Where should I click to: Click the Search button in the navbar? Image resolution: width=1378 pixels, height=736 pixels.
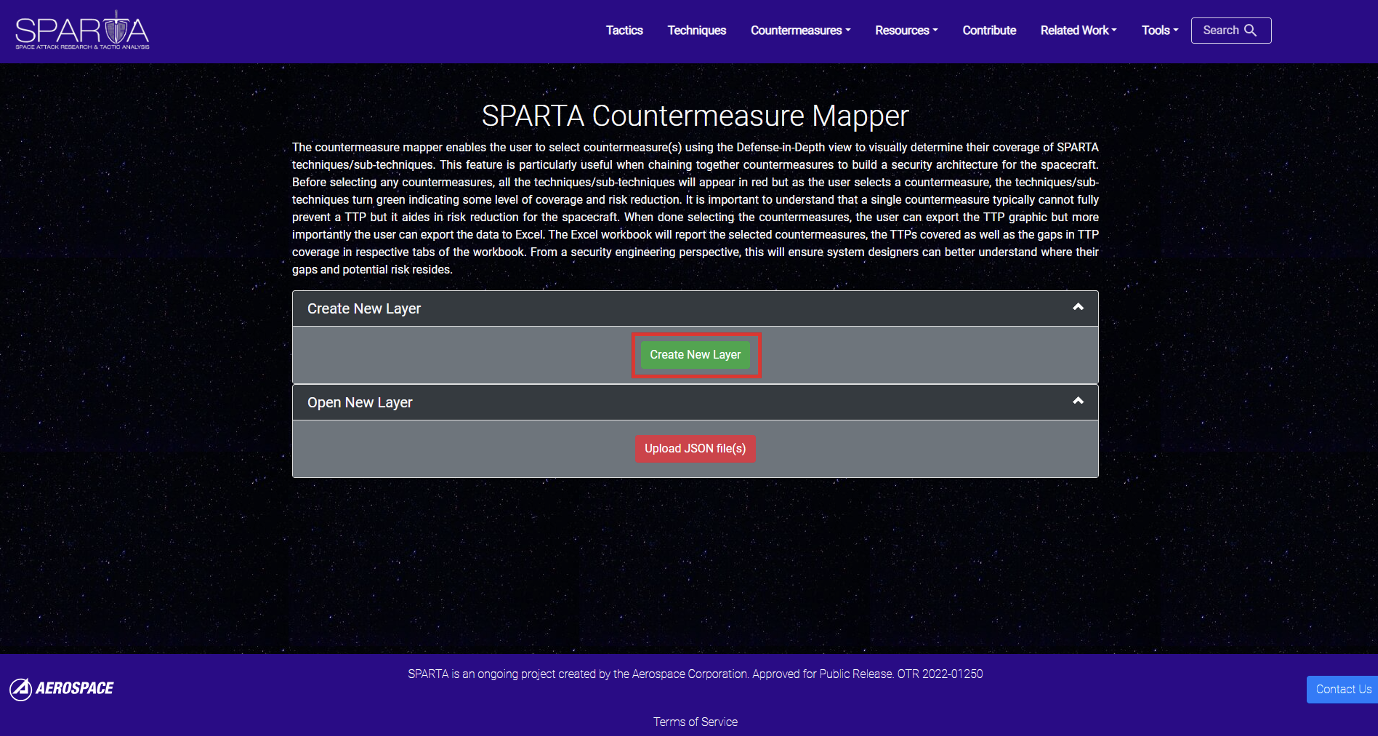click(1231, 30)
